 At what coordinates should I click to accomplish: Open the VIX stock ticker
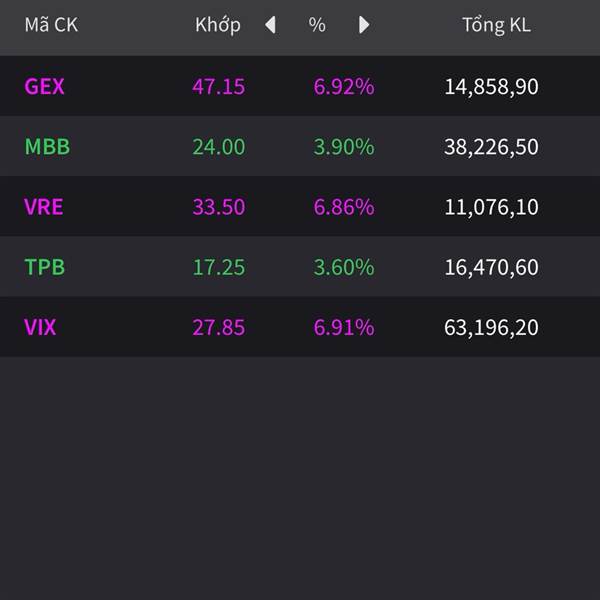[x=40, y=327]
